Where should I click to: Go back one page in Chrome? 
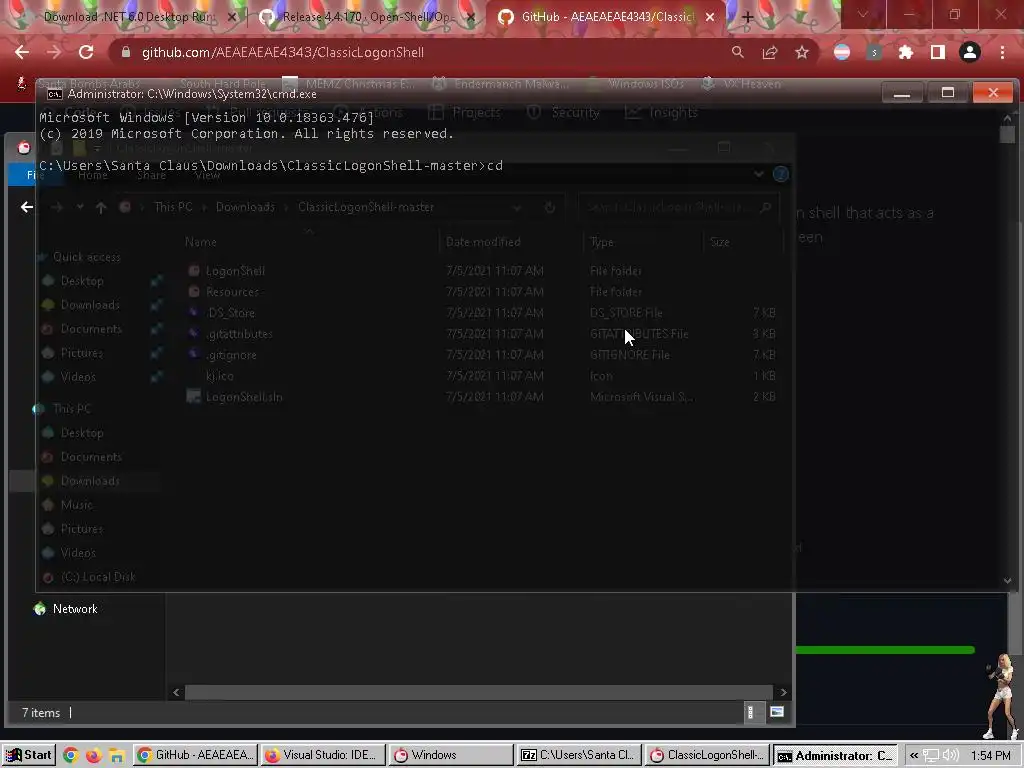22,52
